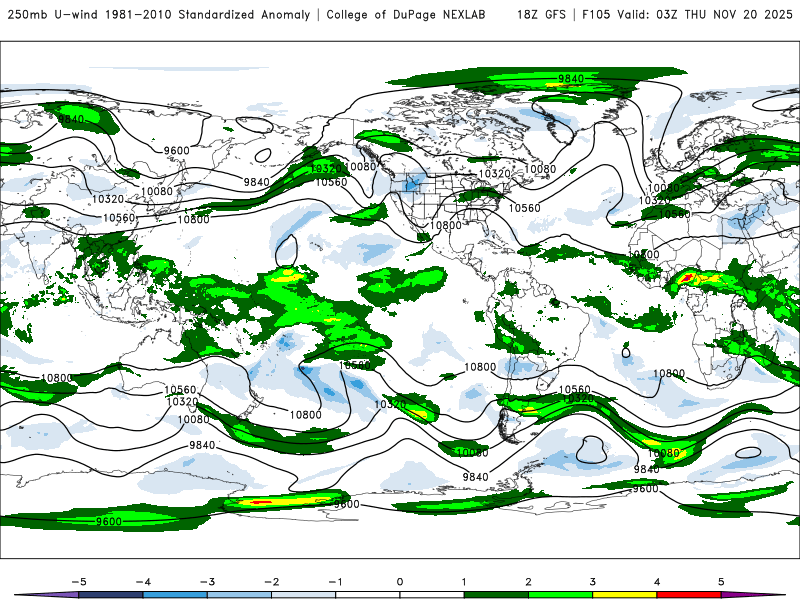This screenshot has height=600, width=800.
Task: Click the "2" tick label on the colorbar
Action: click(x=528, y=582)
